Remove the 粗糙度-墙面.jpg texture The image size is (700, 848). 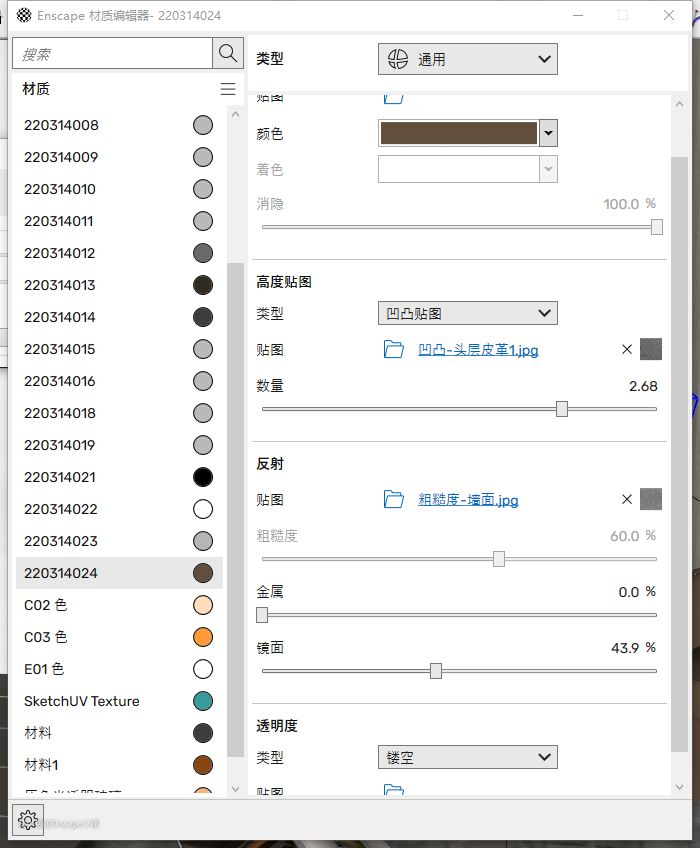627,499
